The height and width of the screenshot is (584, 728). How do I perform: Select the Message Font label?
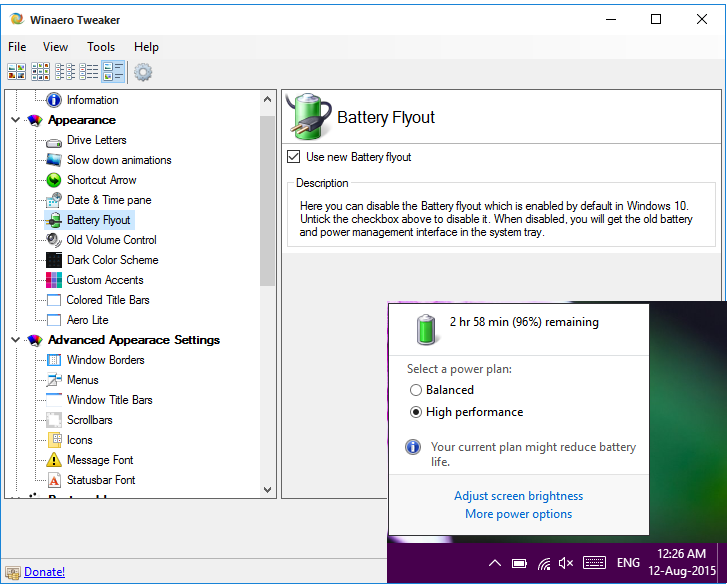coord(100,460)
